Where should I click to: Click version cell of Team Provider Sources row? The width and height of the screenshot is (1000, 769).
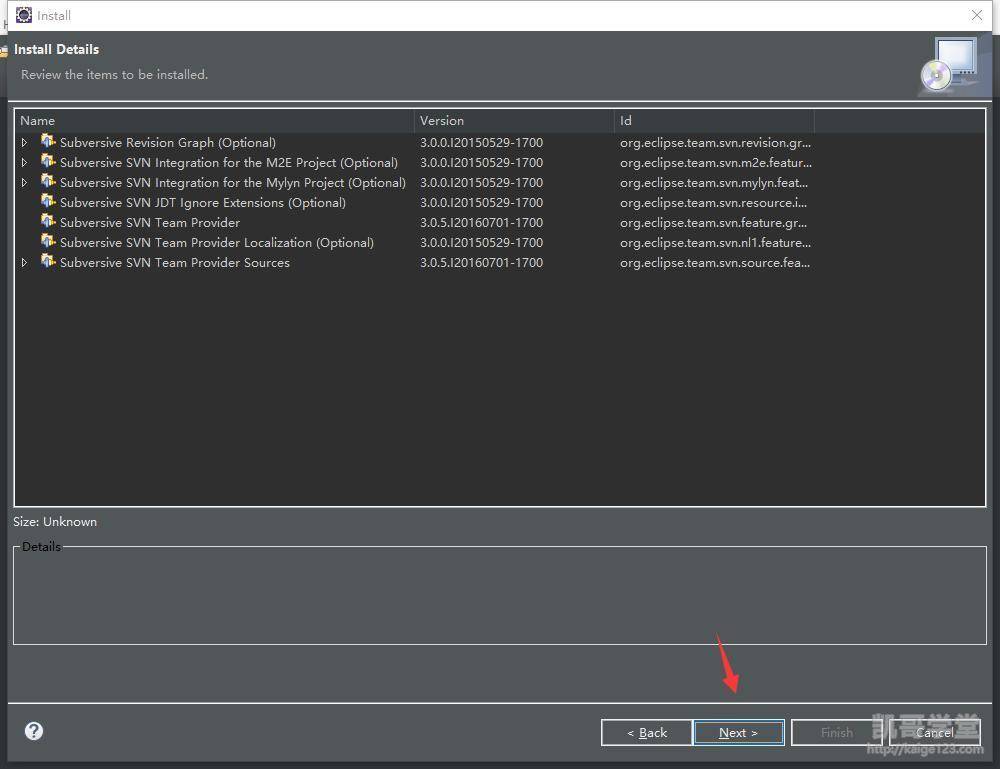click(482, 263)
